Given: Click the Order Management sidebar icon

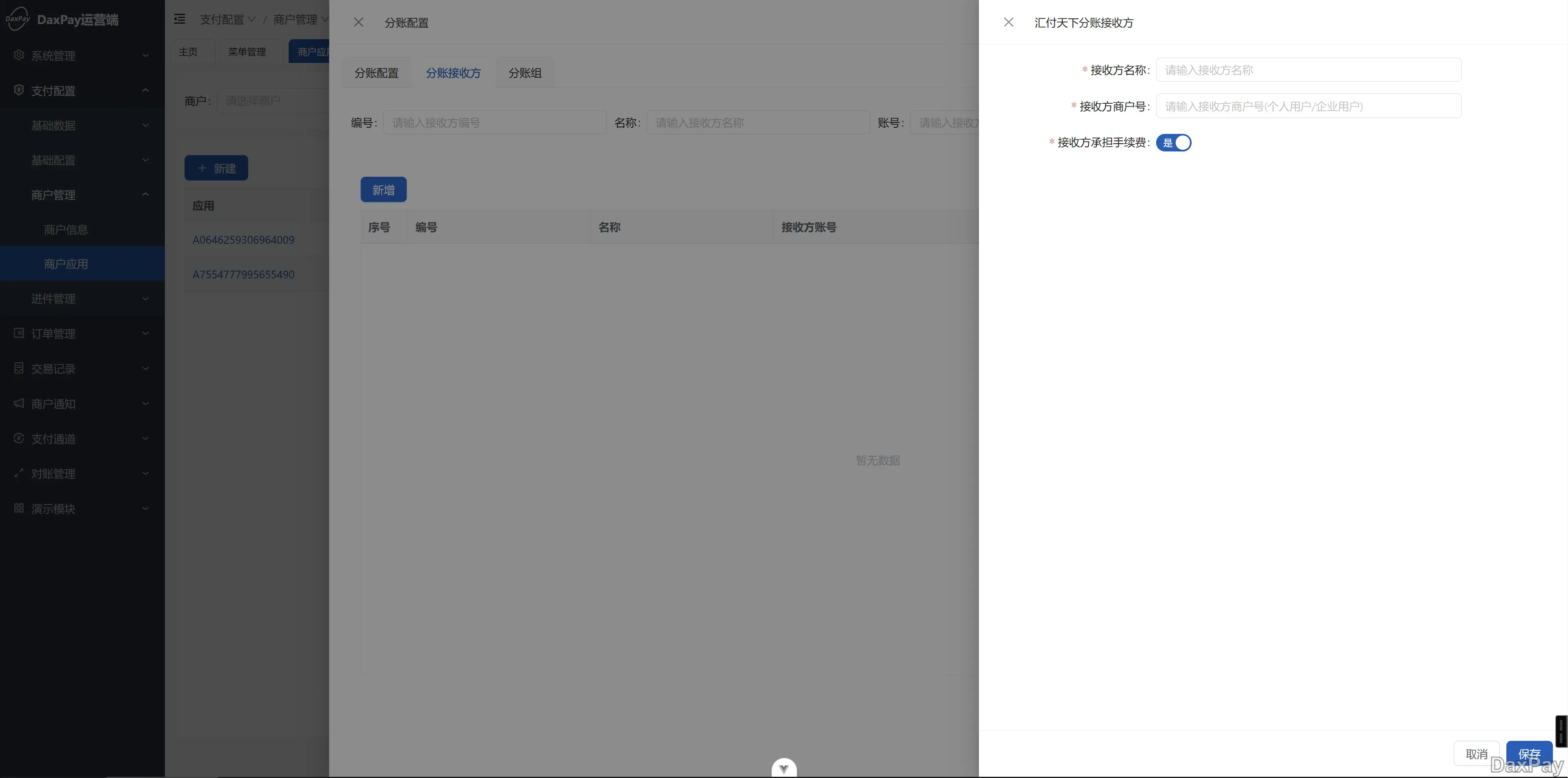Looking at the screenshot, I should (x=19, y=333).
